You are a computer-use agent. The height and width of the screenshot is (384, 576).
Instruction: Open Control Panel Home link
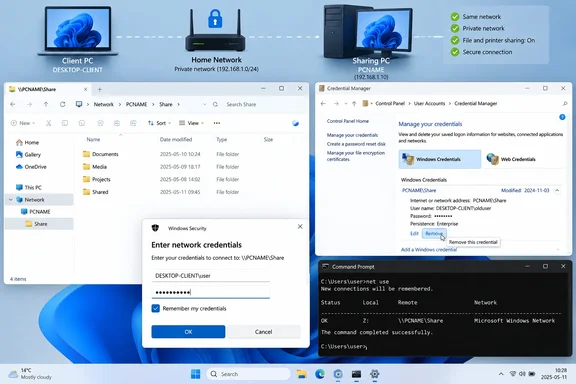coord(348,121)
